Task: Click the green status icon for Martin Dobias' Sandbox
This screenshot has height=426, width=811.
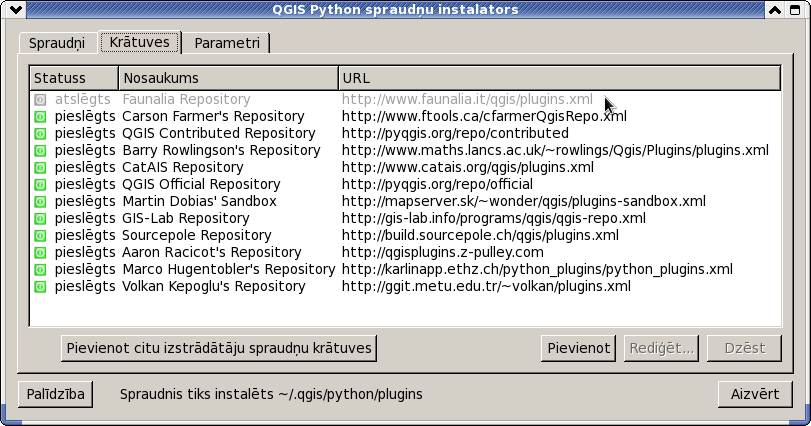Action: pyautogui.click(x=40, y=202)
